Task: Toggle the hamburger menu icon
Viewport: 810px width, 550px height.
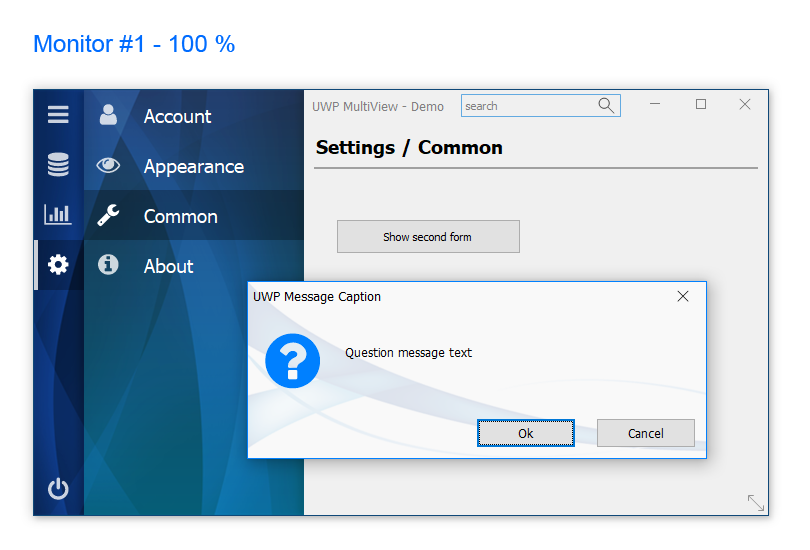Action: click(x=58, y=114)
